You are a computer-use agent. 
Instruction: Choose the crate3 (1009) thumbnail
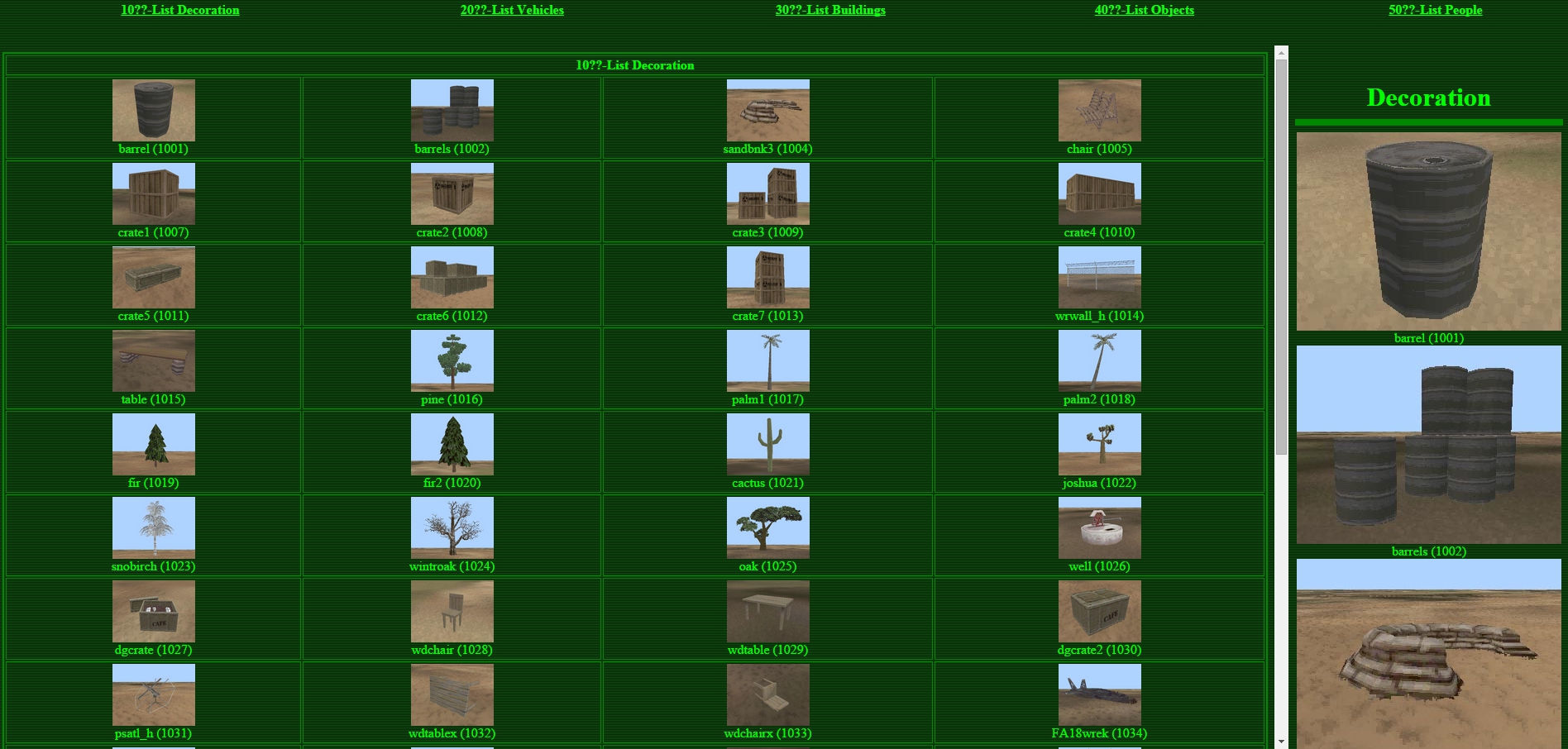[x=768, y=193]
